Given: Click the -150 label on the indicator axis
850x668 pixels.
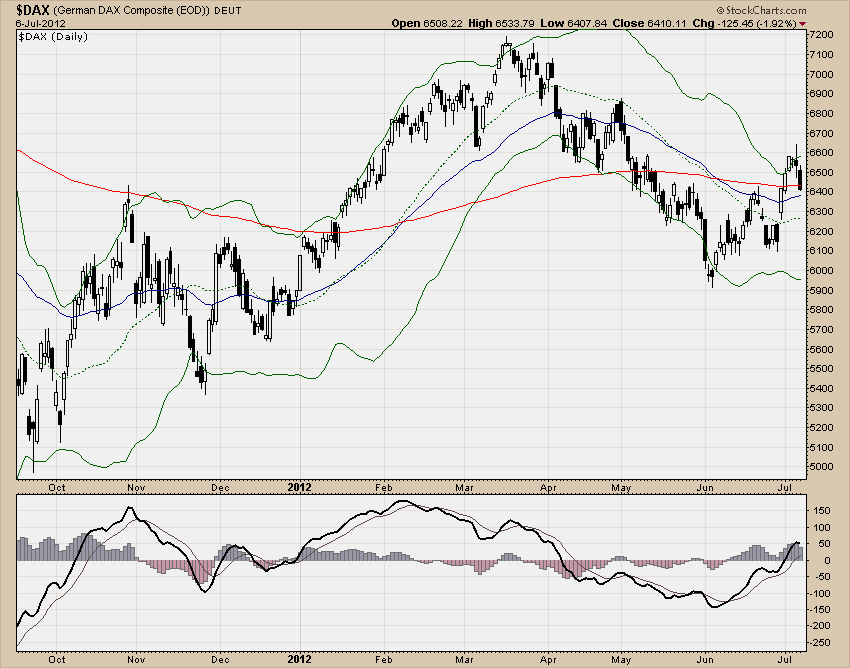Looking at the screenshot, I should (820, 610).
